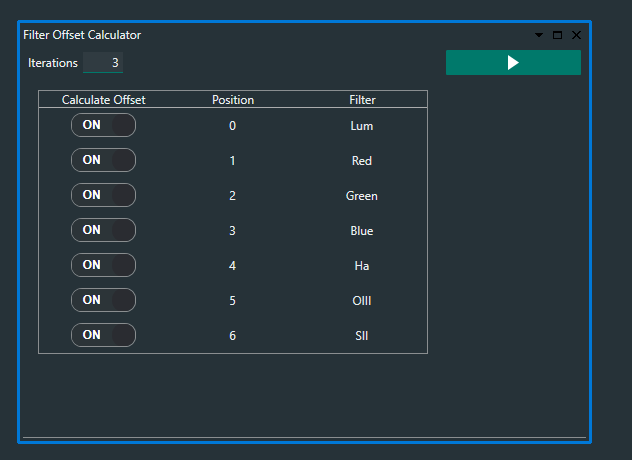The width and height of the screenshot is (632, 460).
Task: Turn off Green filter offset switch
Action: pyautogui.click(x=103, y=195)
